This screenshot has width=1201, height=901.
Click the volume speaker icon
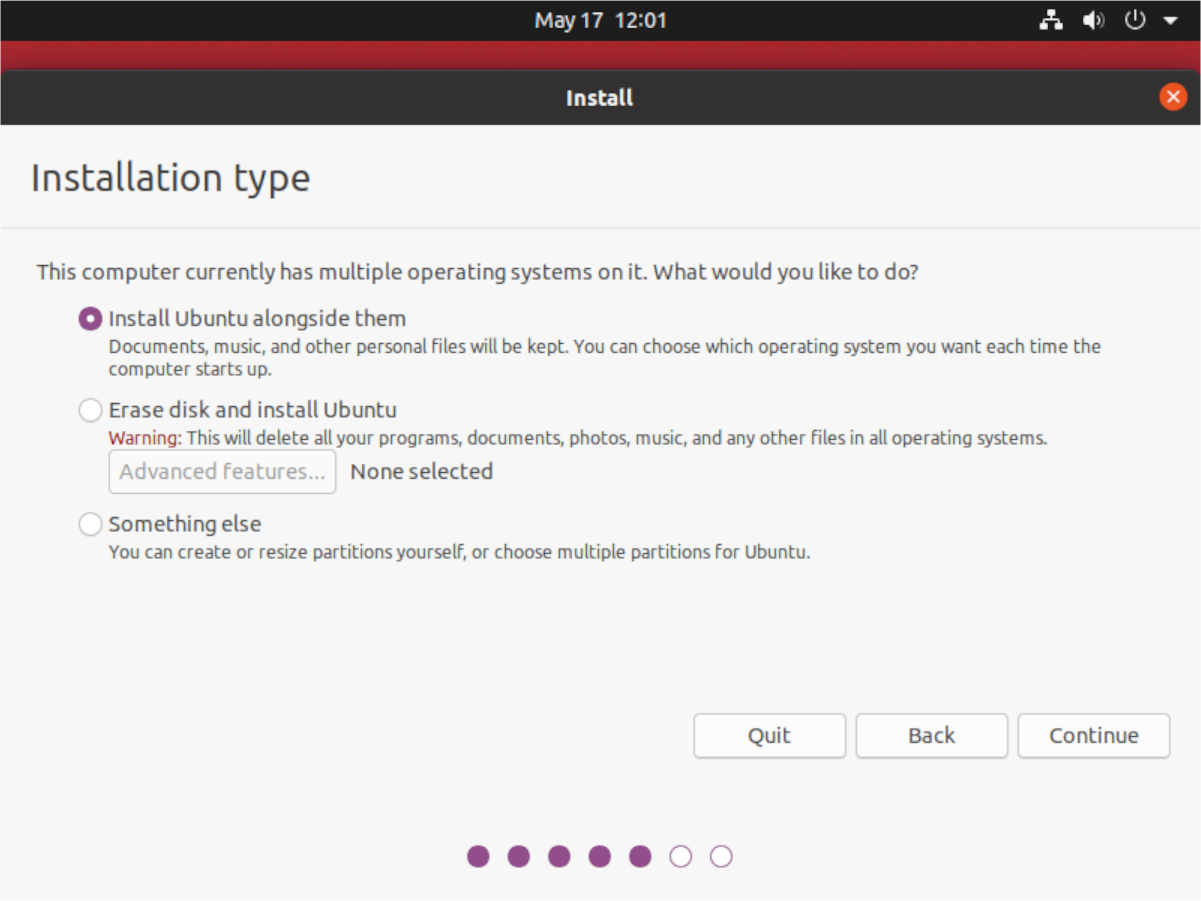pos(1093,20)
